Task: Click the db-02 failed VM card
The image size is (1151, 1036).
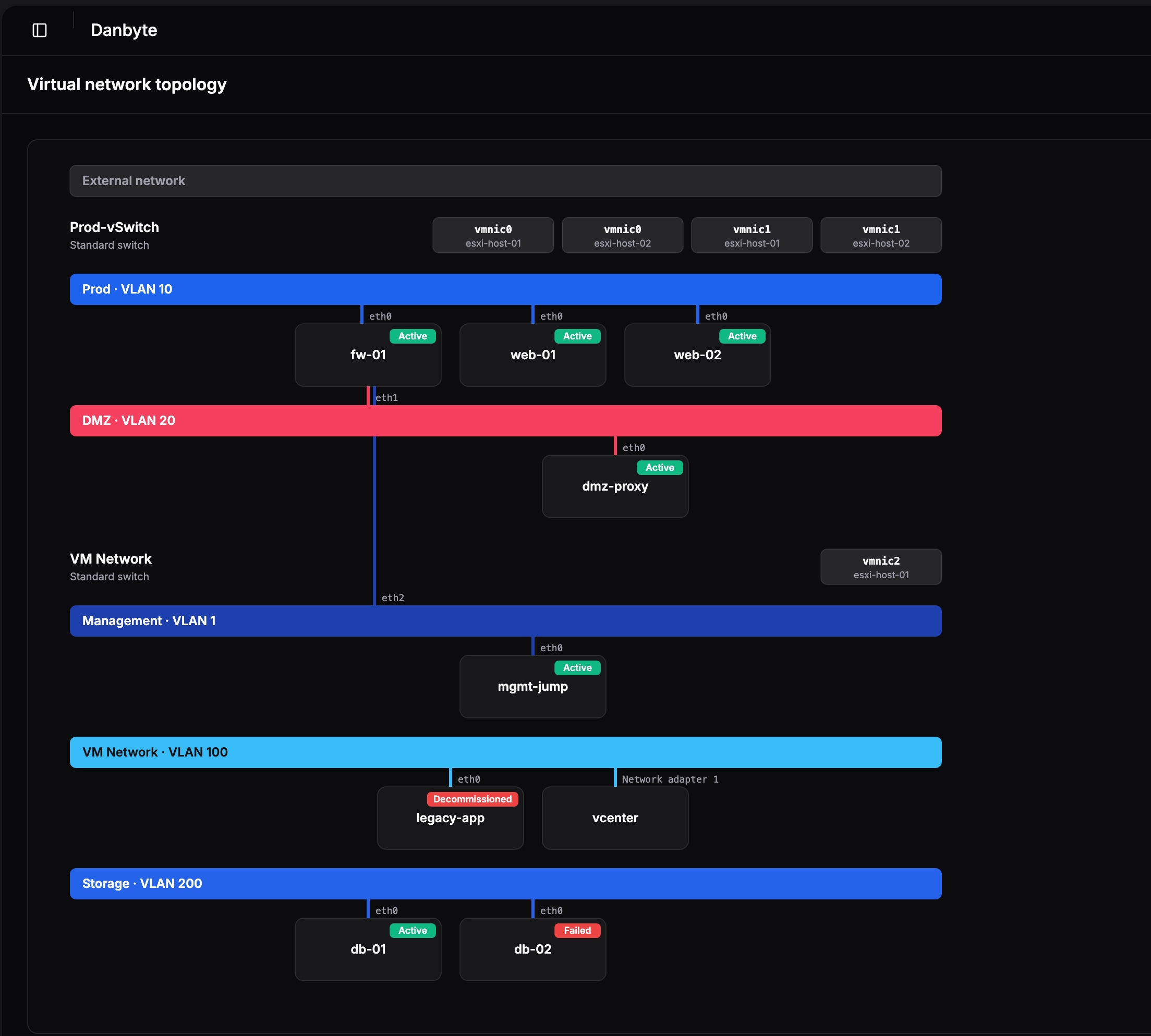Action: point(533,949)
